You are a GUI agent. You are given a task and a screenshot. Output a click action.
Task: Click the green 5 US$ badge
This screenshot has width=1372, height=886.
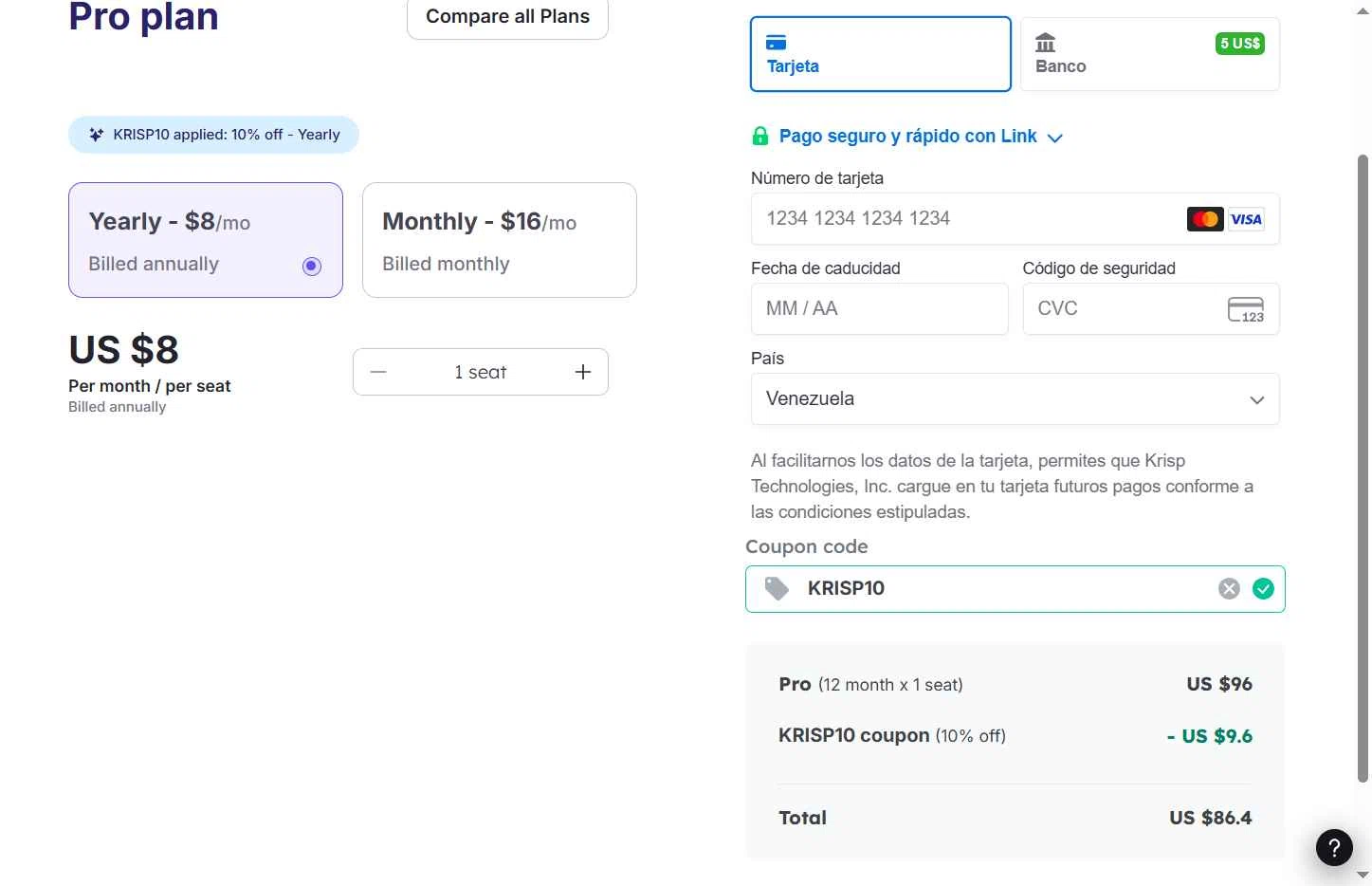pos(1240,43)
